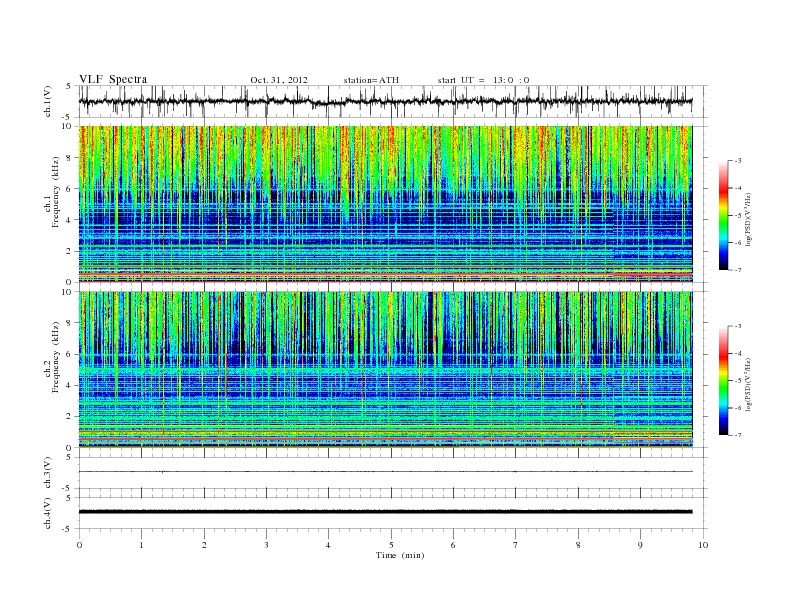Click time axis tick label "3" at the bottom
The width and height of the screenshot is (792, 612).
(266, 545)
